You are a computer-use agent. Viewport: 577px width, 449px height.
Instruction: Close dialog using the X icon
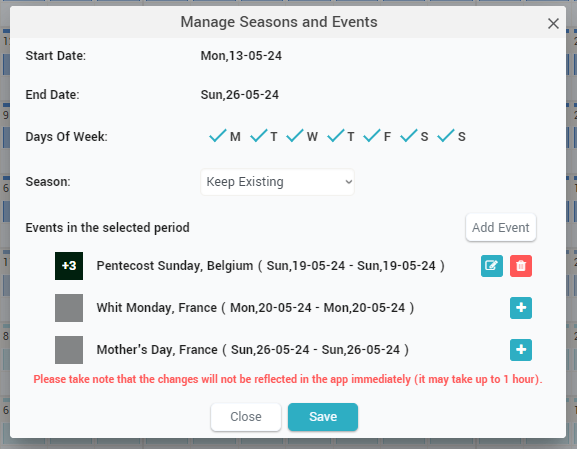pos(553,24)
